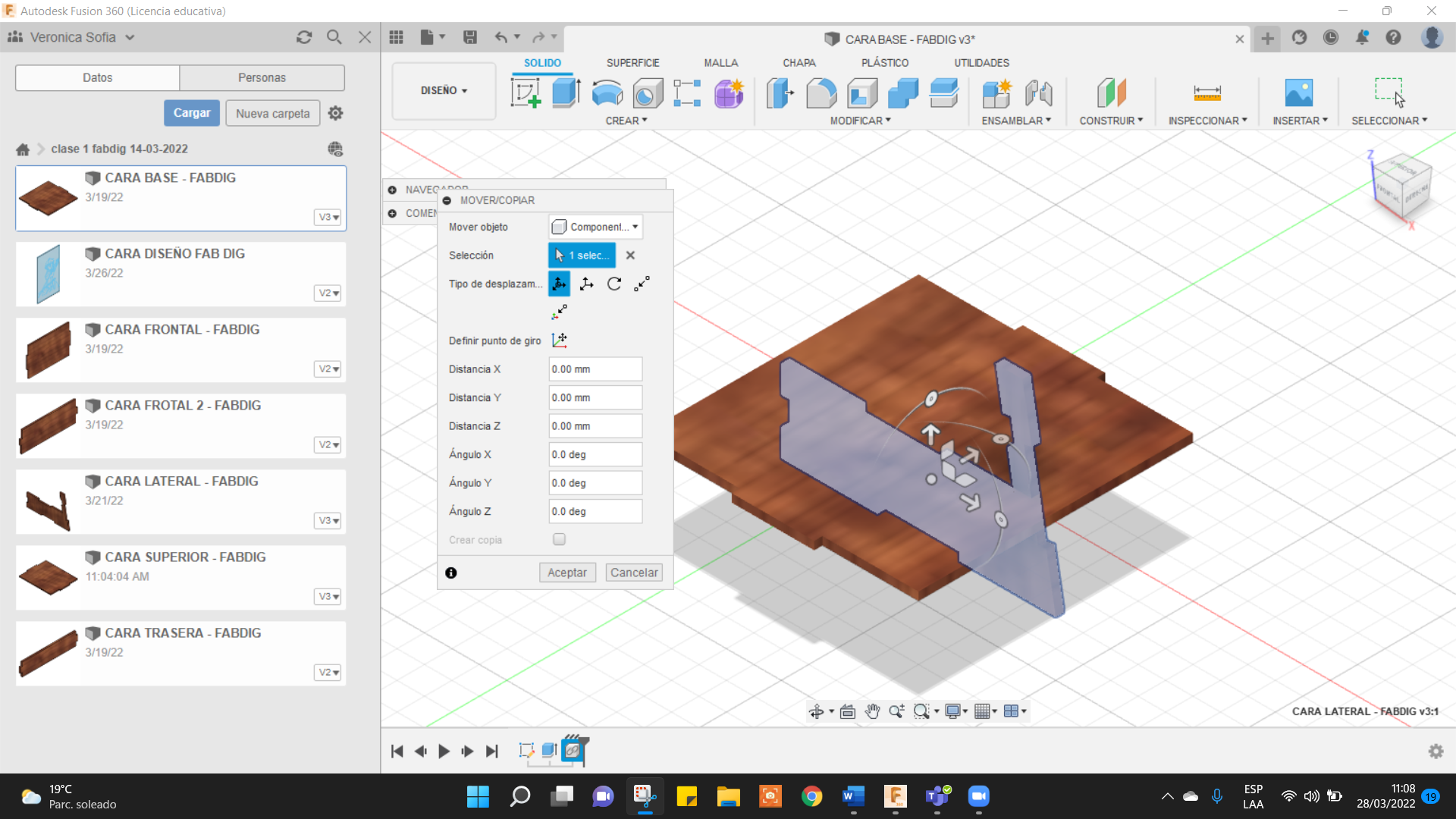Viewport: 1456px width, 819px height.
Task: Expand the COMENTARIOS panel
Action: pos(392,213)
